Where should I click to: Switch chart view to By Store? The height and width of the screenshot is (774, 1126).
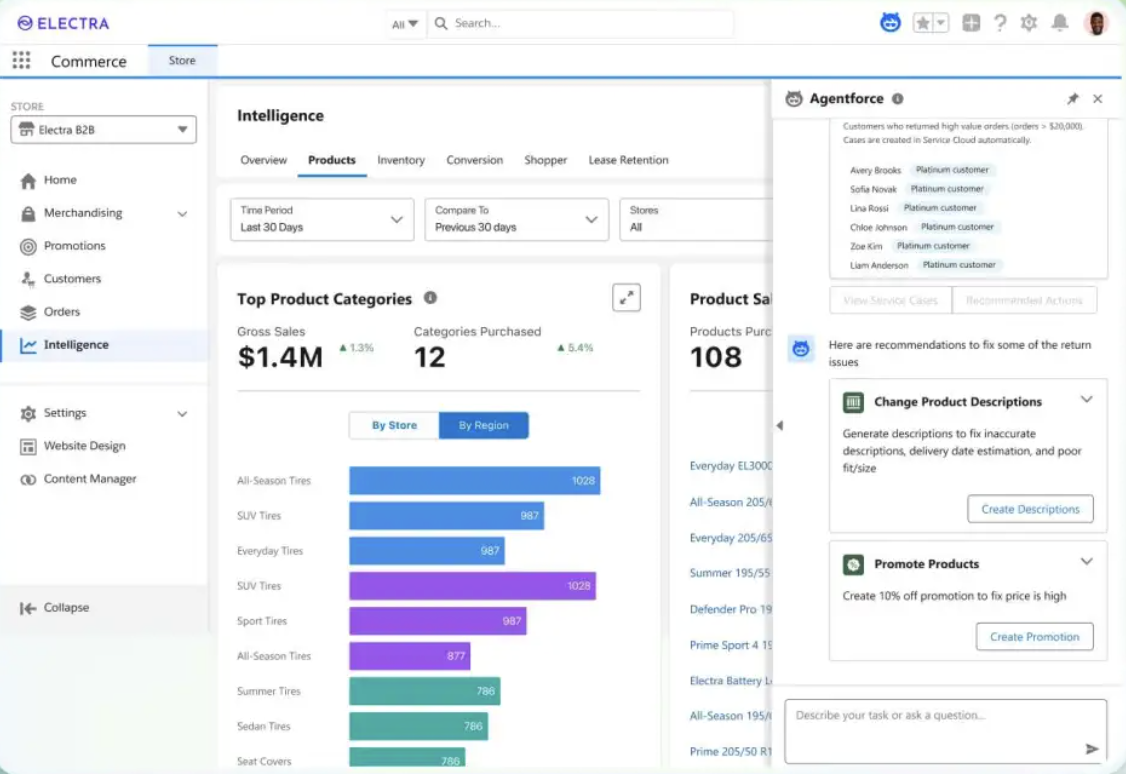(394, 425)
